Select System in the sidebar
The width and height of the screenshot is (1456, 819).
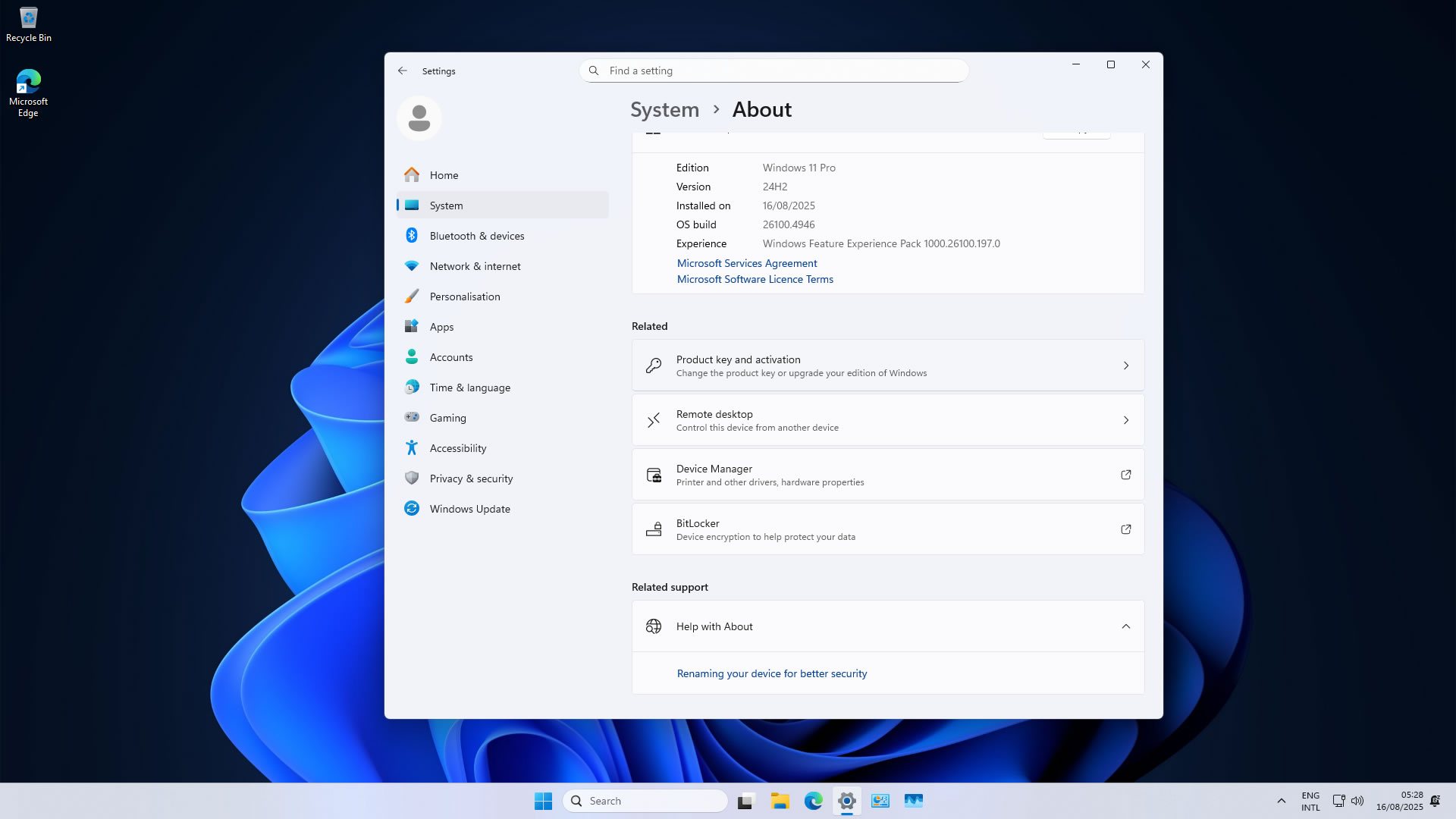coord(502,206)
